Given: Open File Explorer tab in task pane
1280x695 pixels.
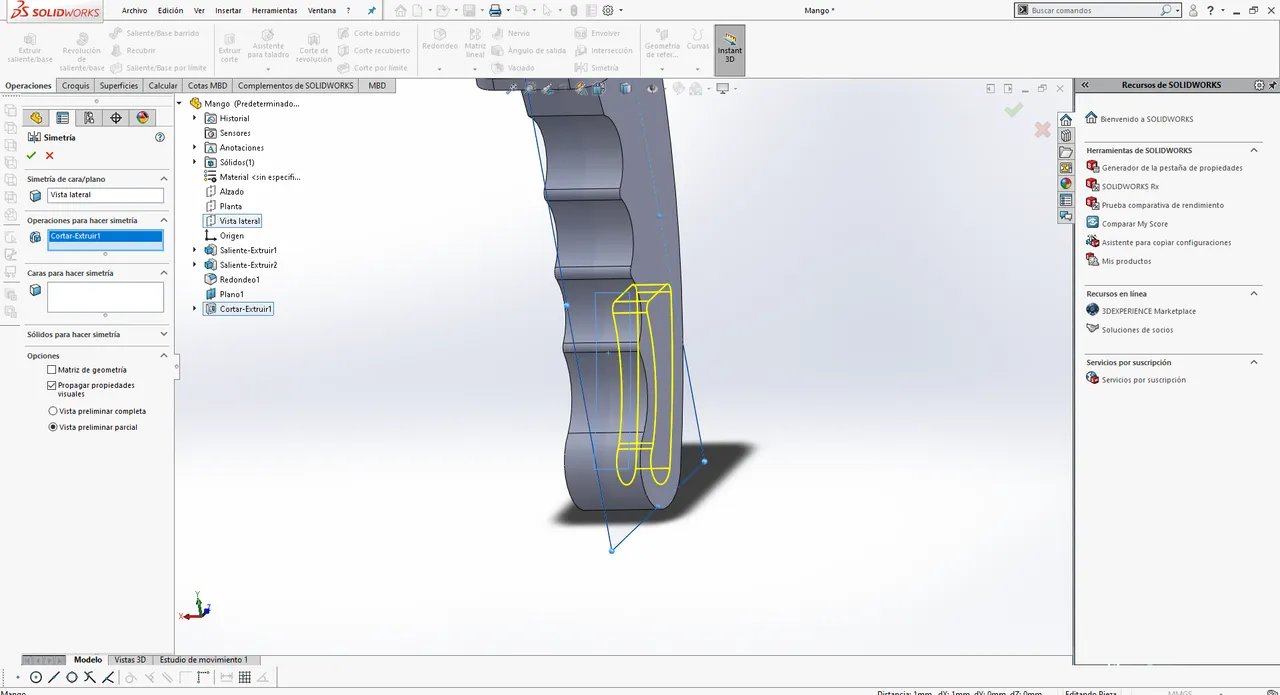Looking at the screenshot, I should 1066,152.
